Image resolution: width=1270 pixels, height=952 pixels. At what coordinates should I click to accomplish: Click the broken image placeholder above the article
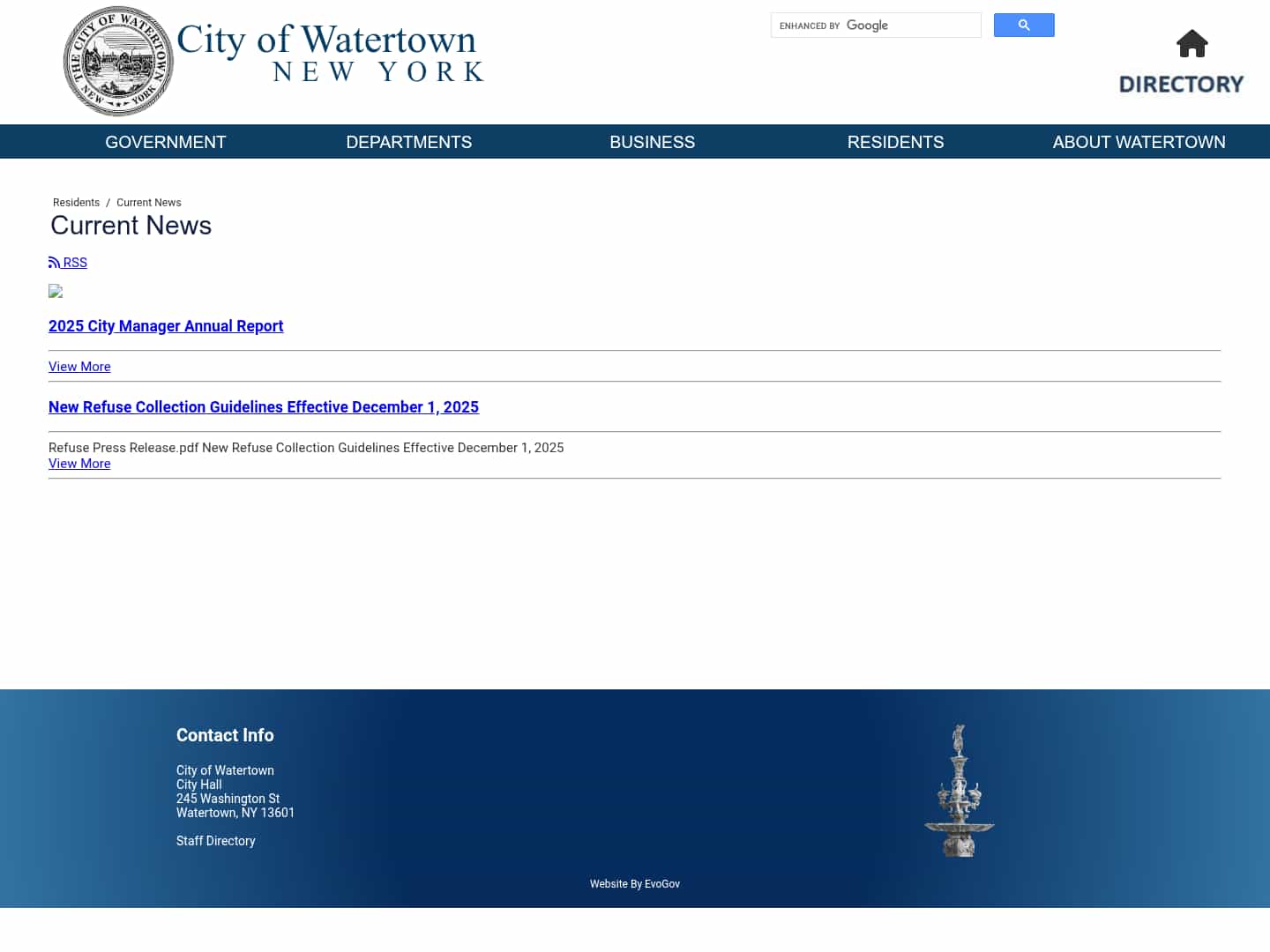click(x=56, y=292)
